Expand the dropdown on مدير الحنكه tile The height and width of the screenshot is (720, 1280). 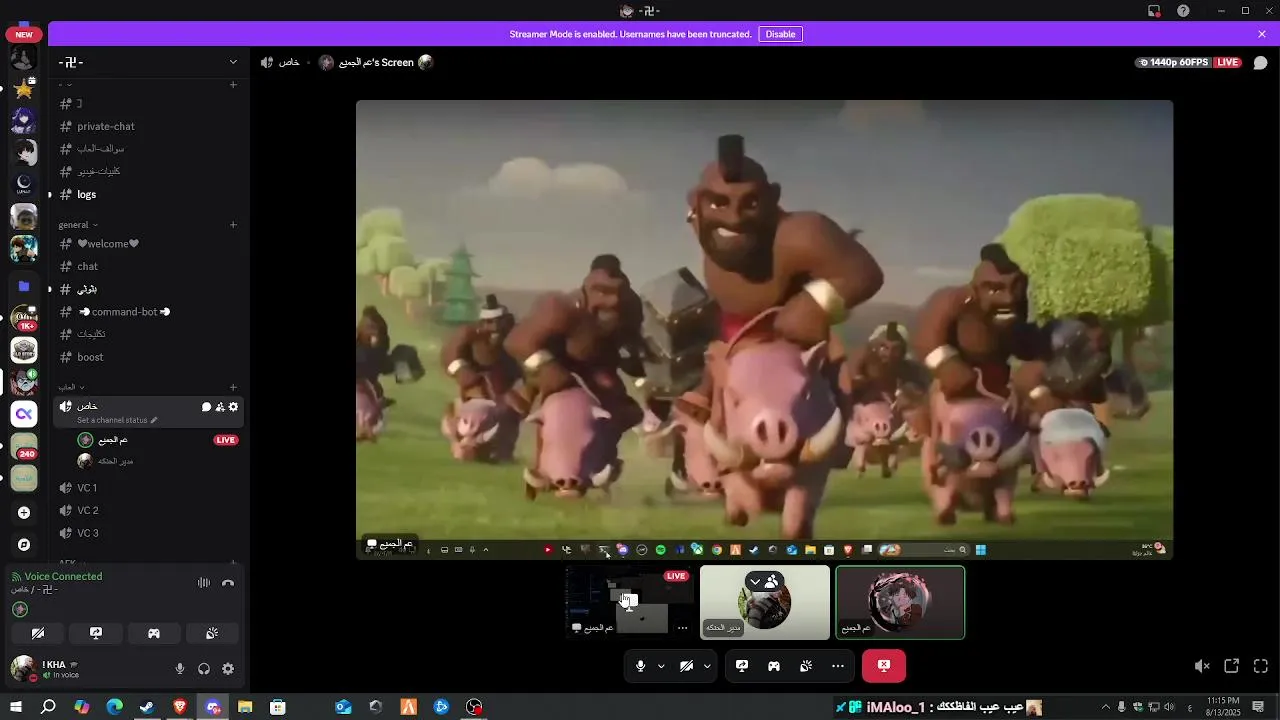[x=756, y=581]
